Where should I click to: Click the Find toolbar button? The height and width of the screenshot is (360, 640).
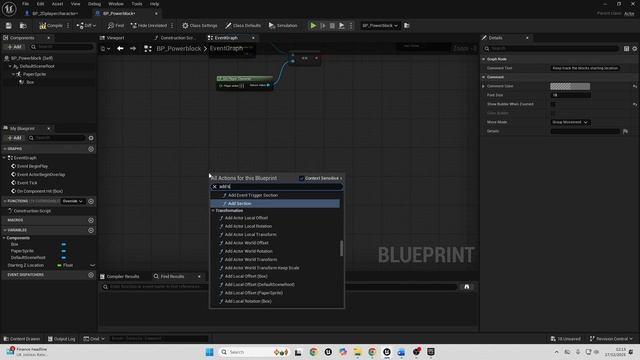pyautogui.click(x=116, y=26)
